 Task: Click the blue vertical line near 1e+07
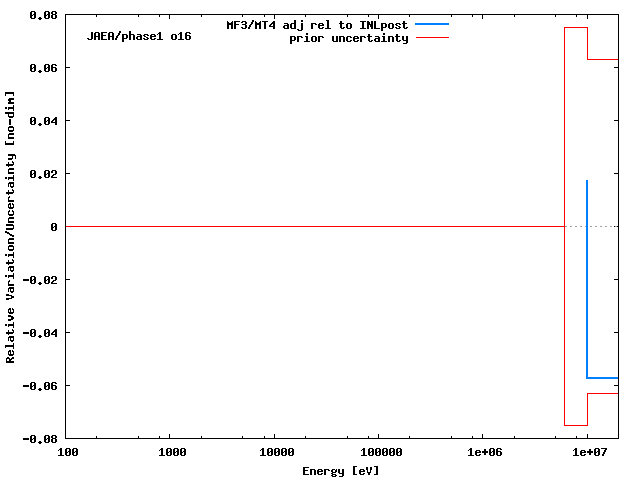[x=587, y=280]
